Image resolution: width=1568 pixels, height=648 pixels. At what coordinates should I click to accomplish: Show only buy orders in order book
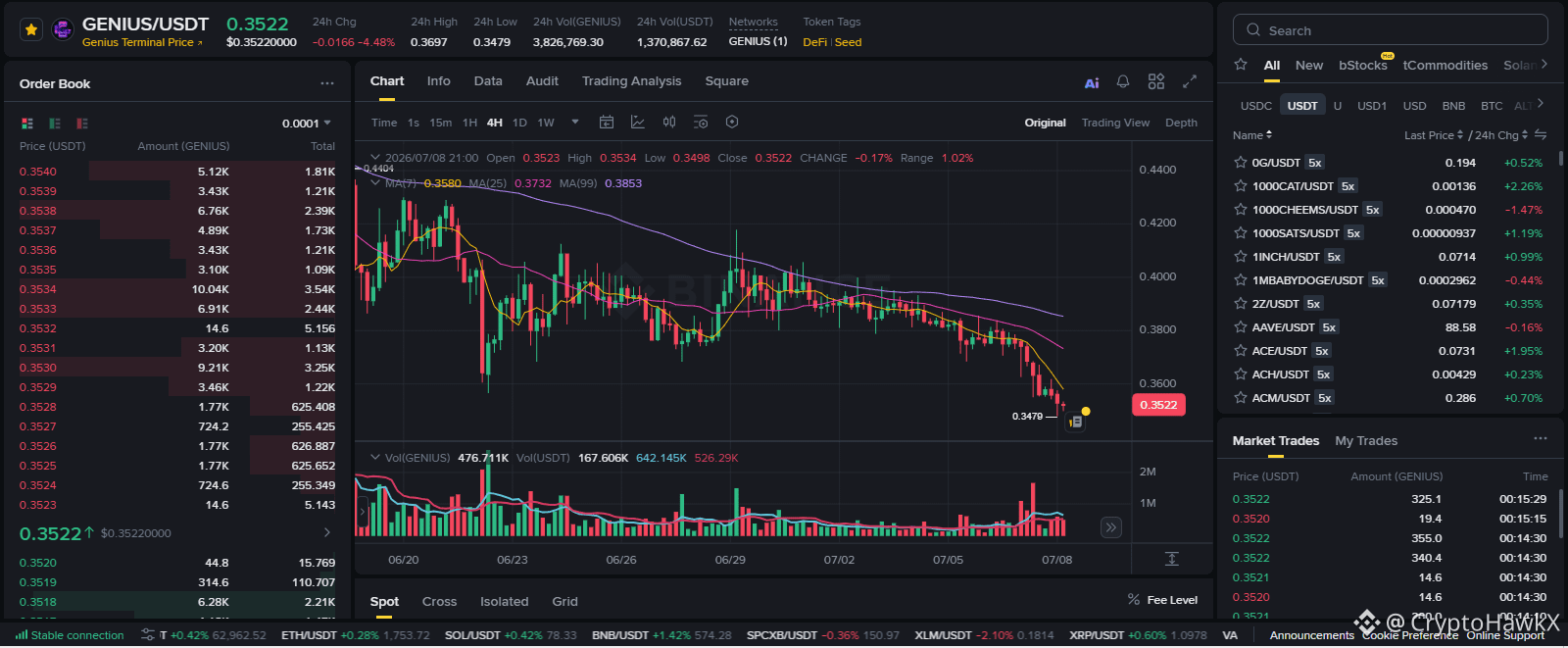pyautogui.click(x=55, y=124)
